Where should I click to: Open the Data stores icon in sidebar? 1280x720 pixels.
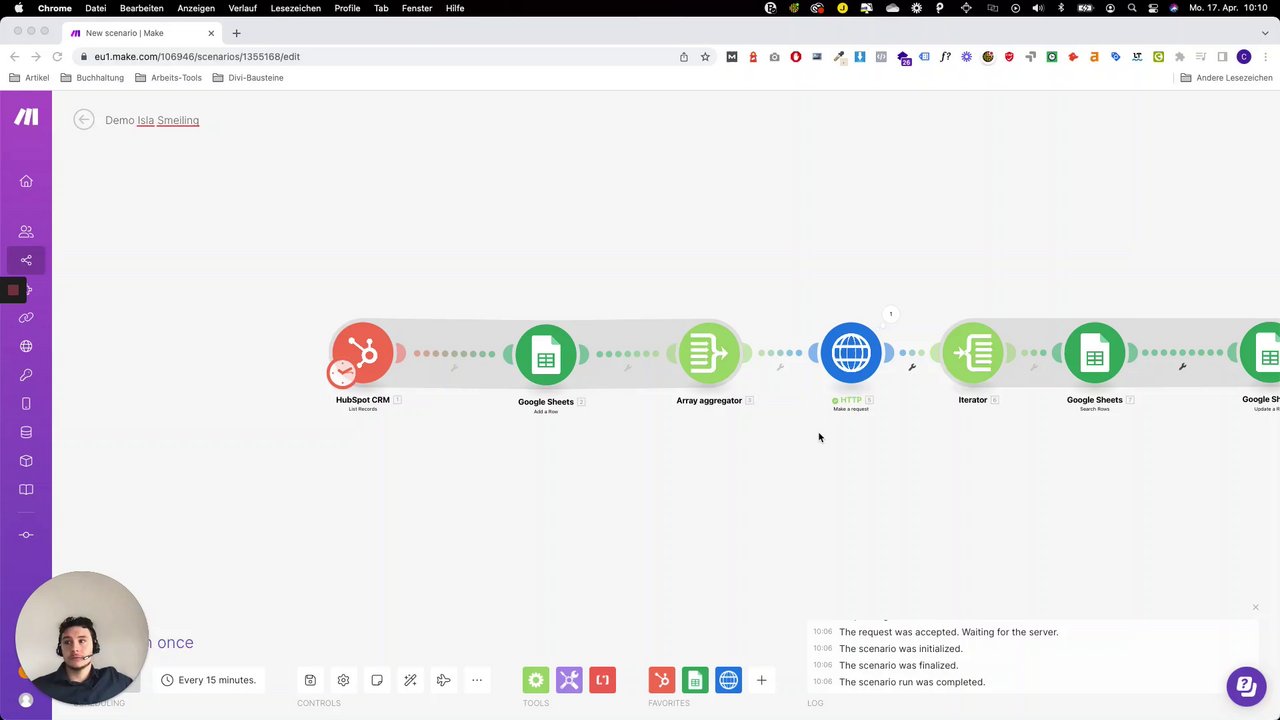(x=26, y=433)
